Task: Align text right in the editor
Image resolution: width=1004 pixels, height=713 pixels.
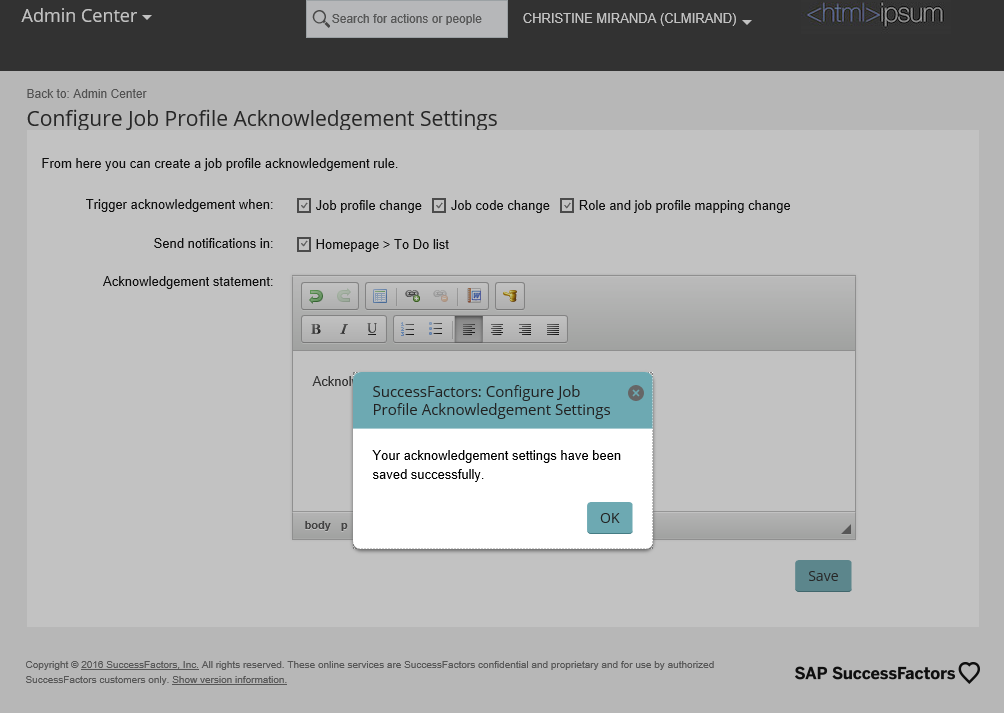Action: [525, 329]
